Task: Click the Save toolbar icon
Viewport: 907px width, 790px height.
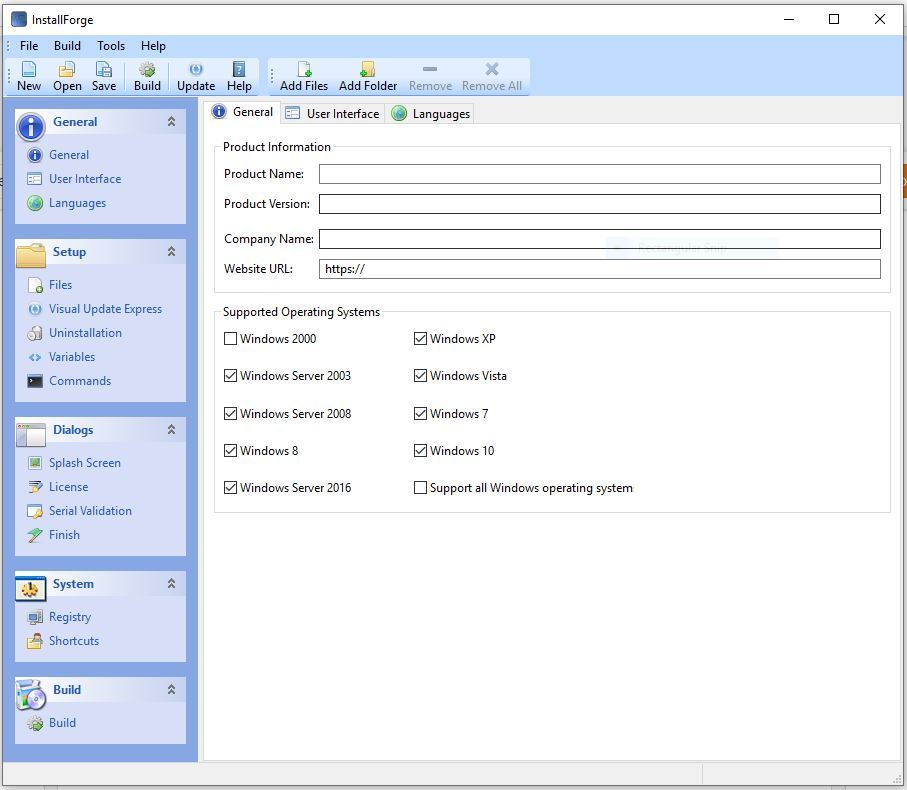Action: pyautogui.click(x=104, y=69)
